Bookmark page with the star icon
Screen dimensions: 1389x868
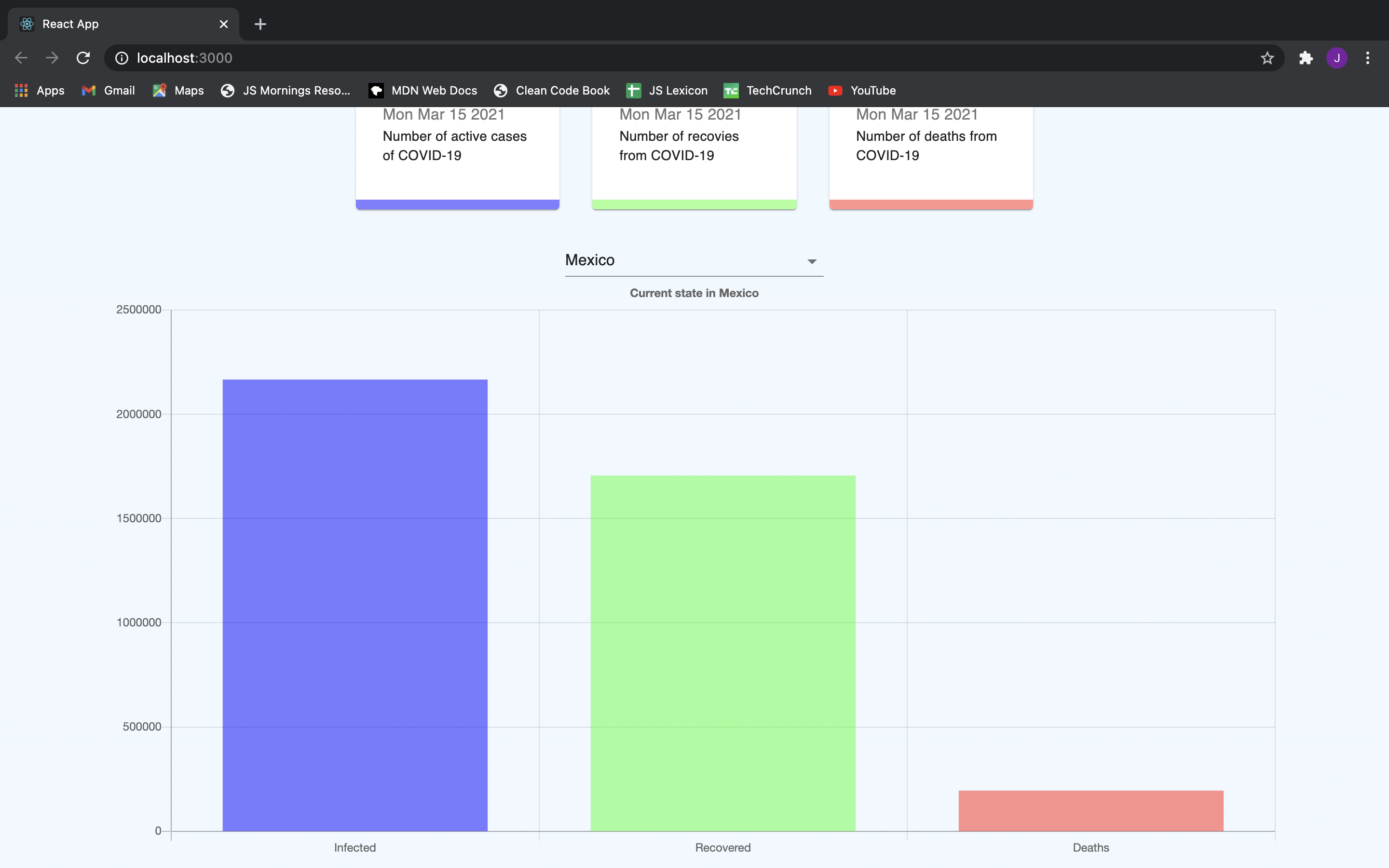click(x=1267, y=58)
